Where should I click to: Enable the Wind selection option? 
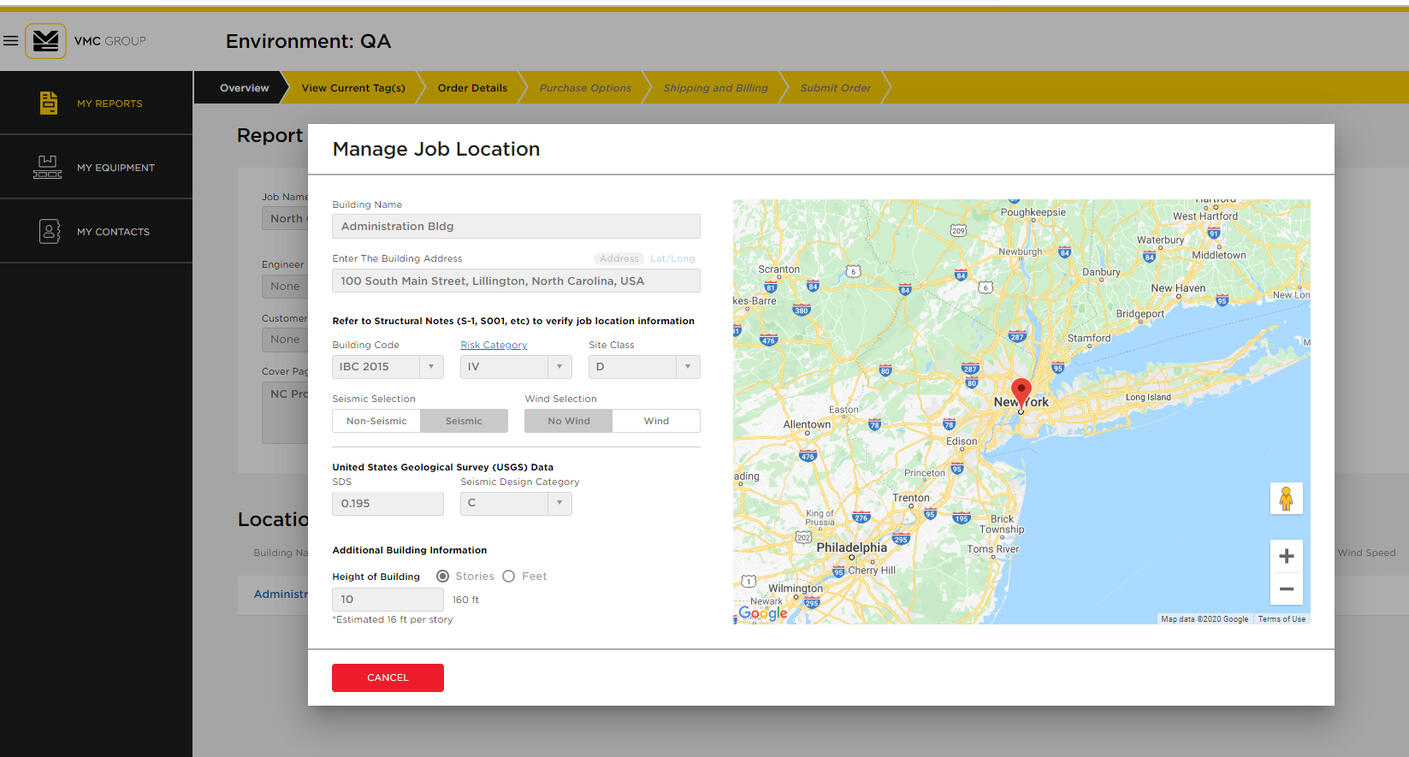coord(656,421)
